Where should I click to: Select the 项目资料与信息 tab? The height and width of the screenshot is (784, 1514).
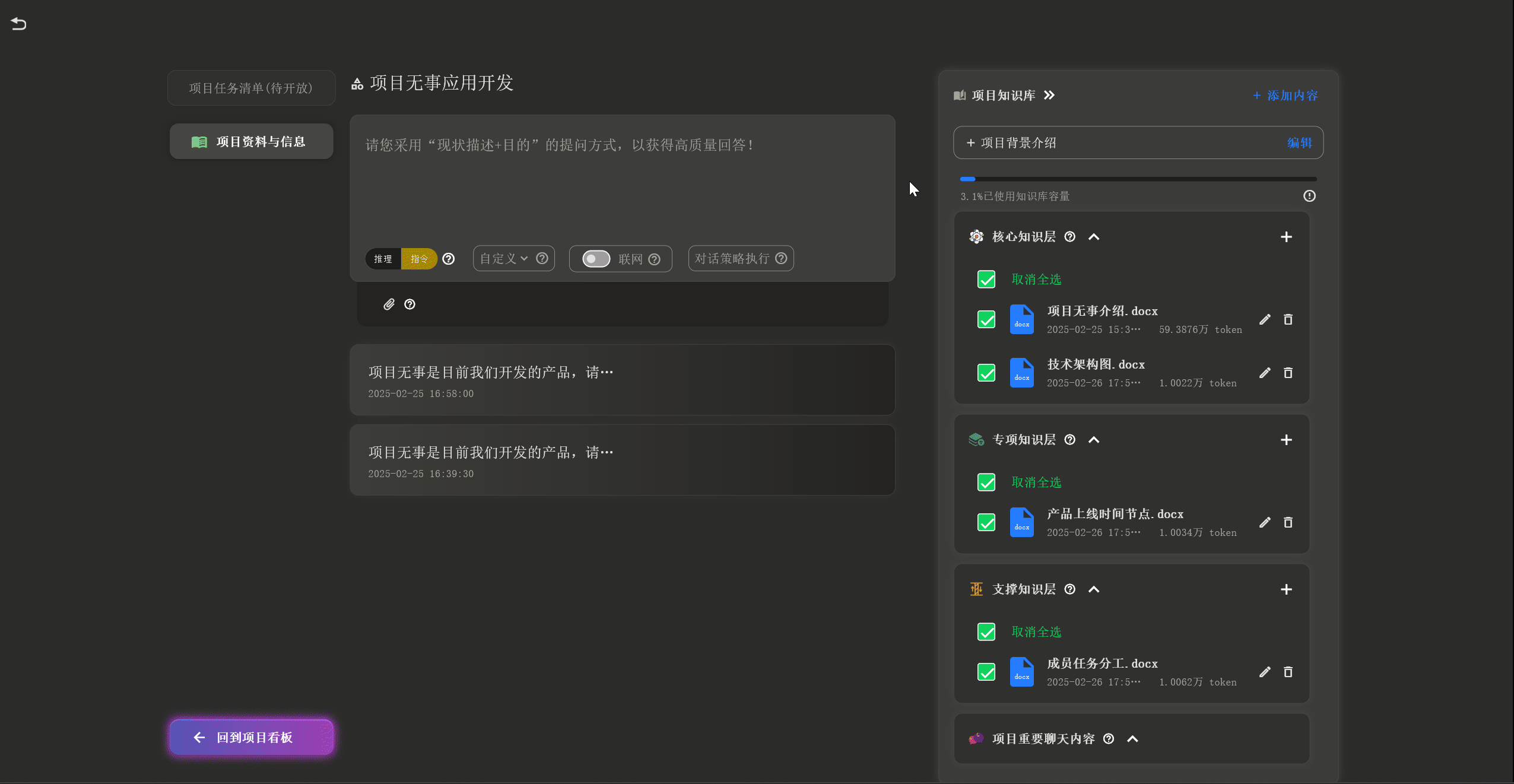point(251,142)
